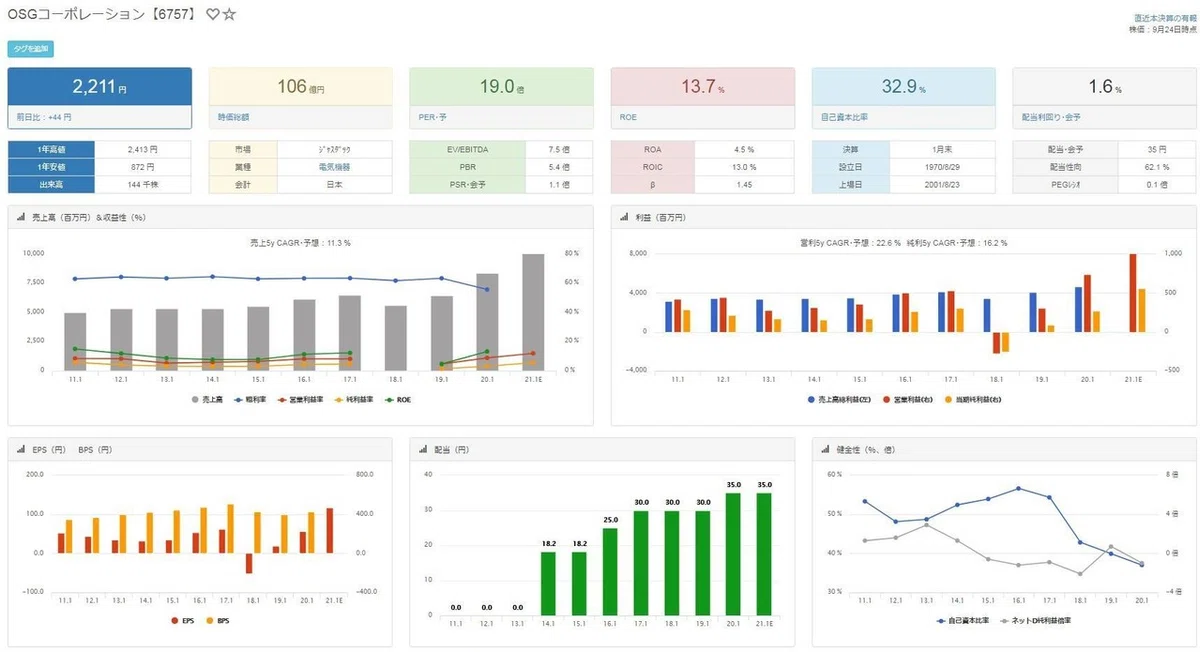Viewport: 1200px width, 652px height.
Task: Click the bar-chart icon in 利益 panel header
Action: [622, 217]
